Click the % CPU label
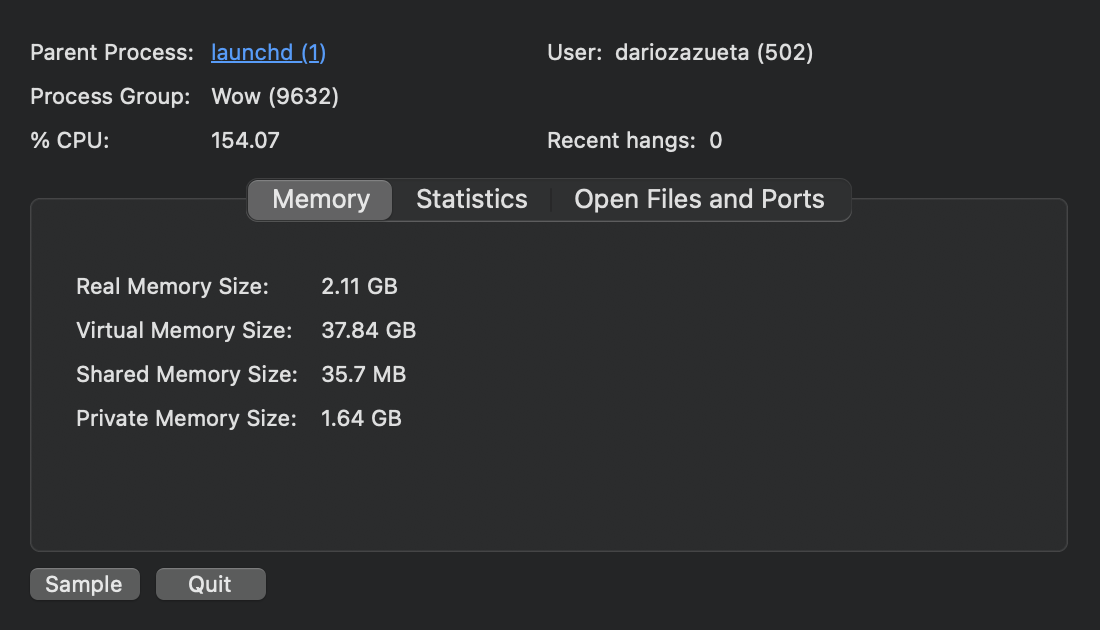 coord(70,141)
